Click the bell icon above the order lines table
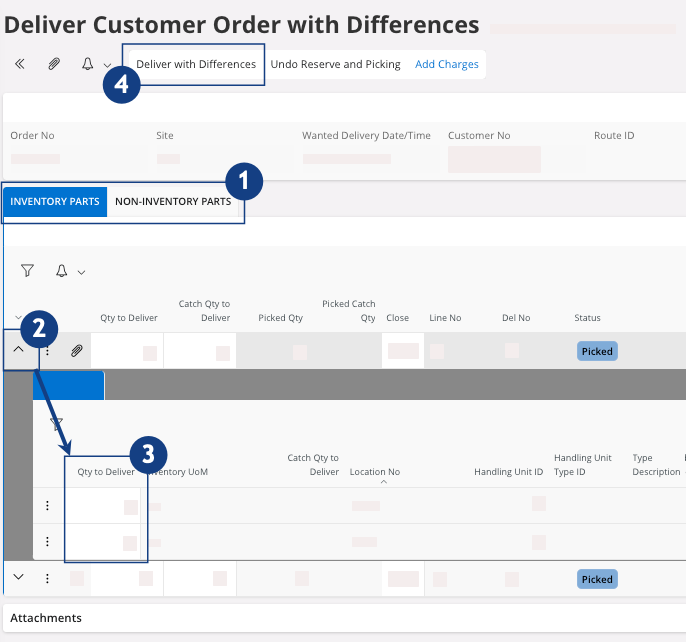 click(62, 271)
